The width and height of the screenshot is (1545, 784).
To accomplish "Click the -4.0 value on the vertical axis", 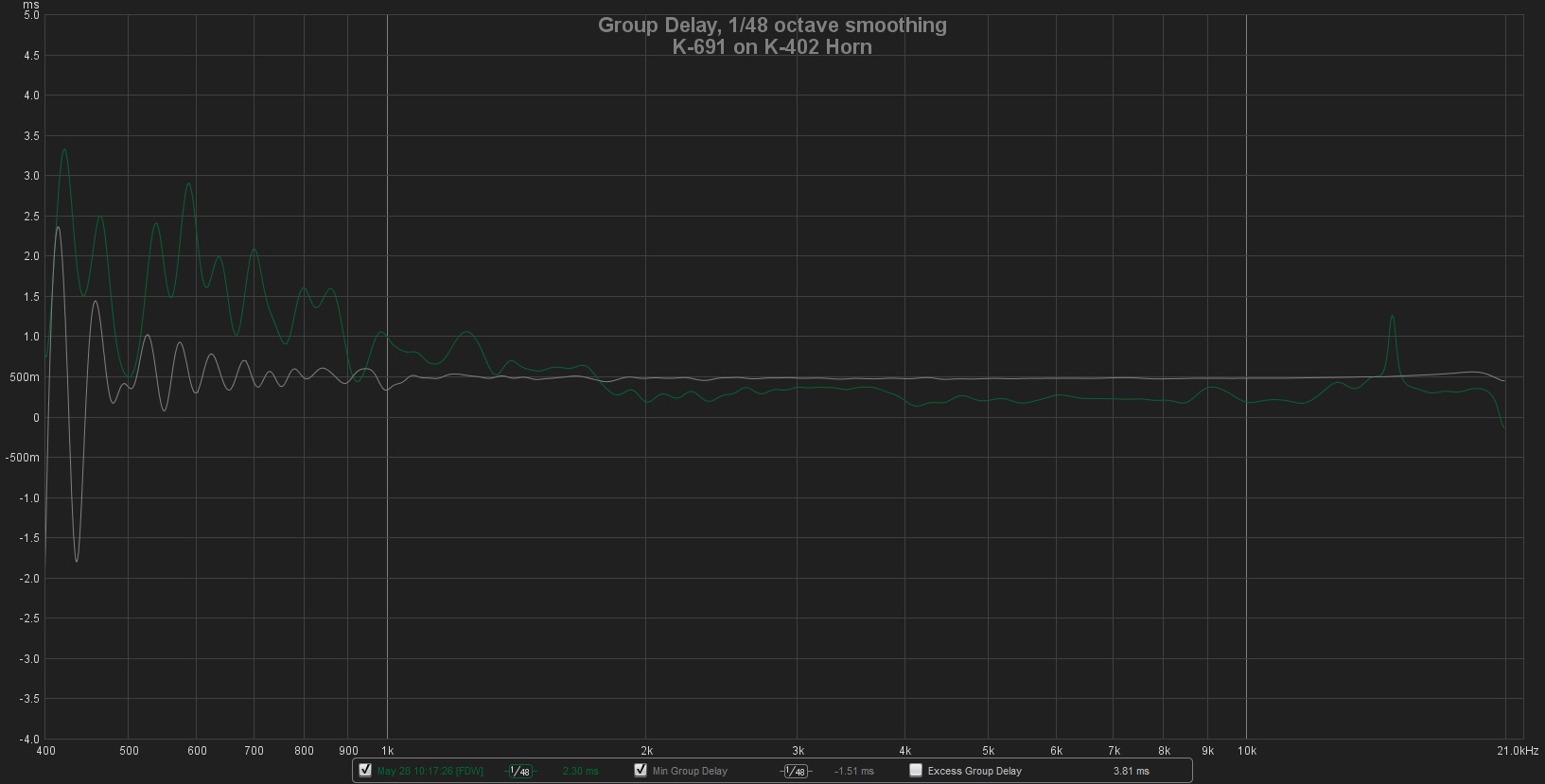I will click(x=29, y=739).
